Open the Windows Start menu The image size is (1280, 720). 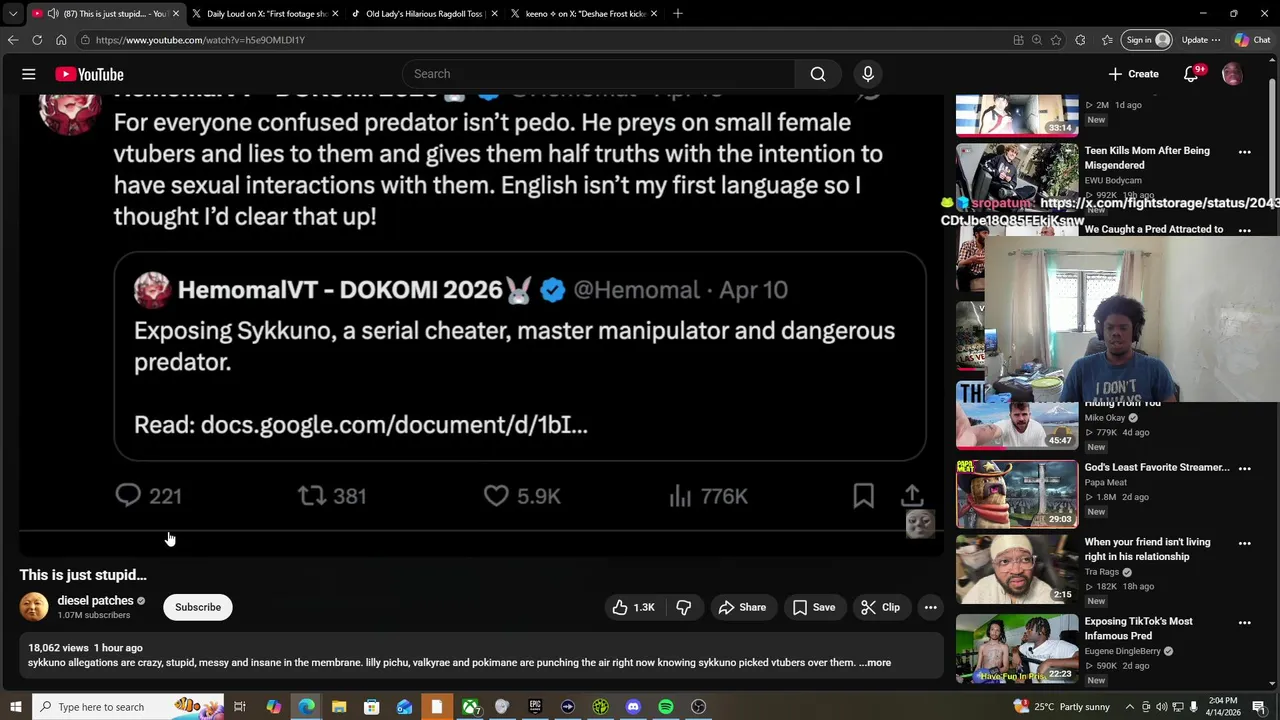point(16,707)
